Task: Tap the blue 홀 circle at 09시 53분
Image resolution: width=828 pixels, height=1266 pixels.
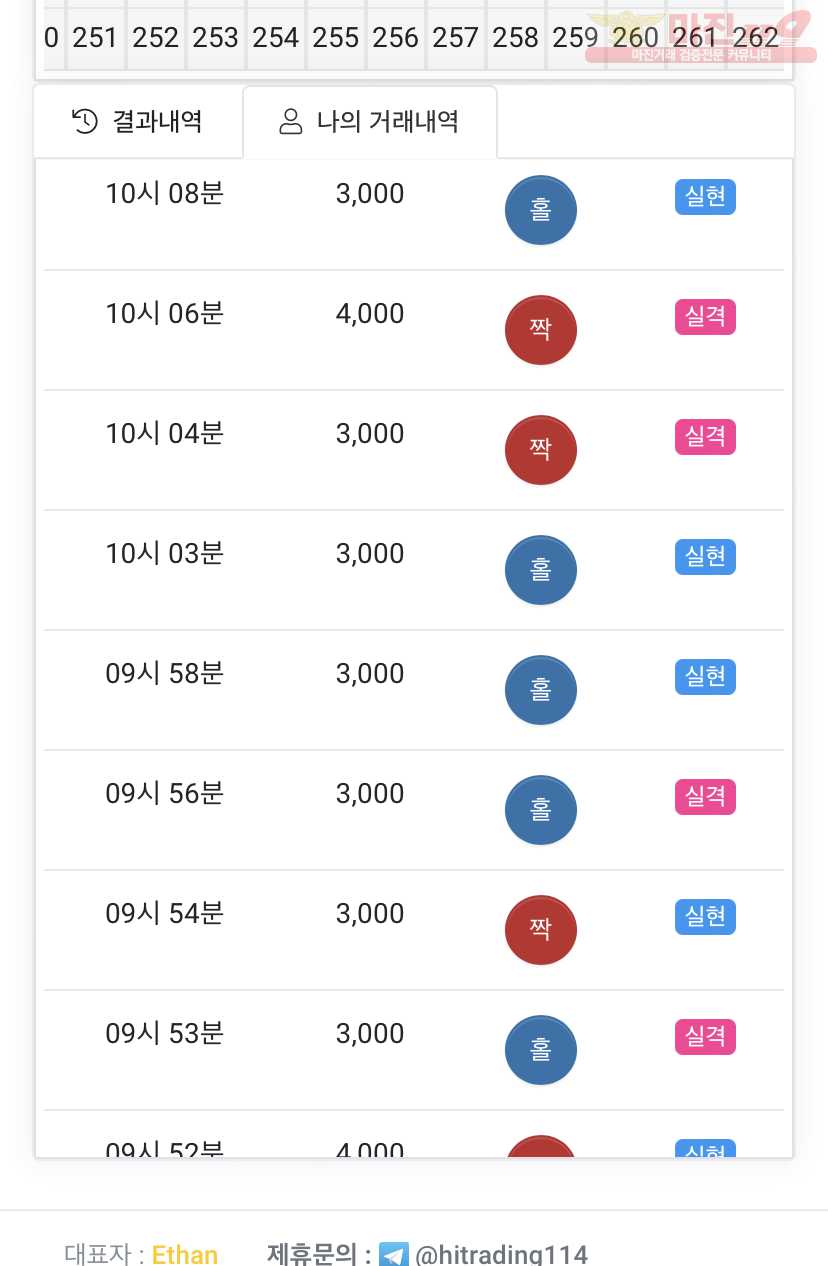Action: (541, 1050)
